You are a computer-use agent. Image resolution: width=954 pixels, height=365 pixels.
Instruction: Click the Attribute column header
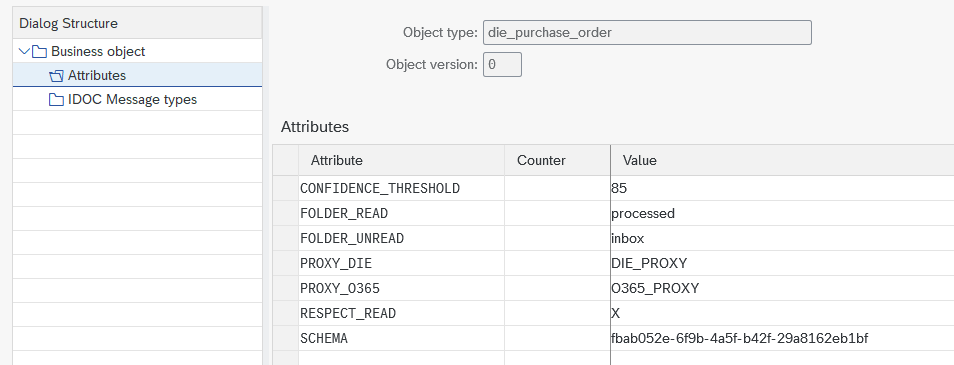click(402, 161)
